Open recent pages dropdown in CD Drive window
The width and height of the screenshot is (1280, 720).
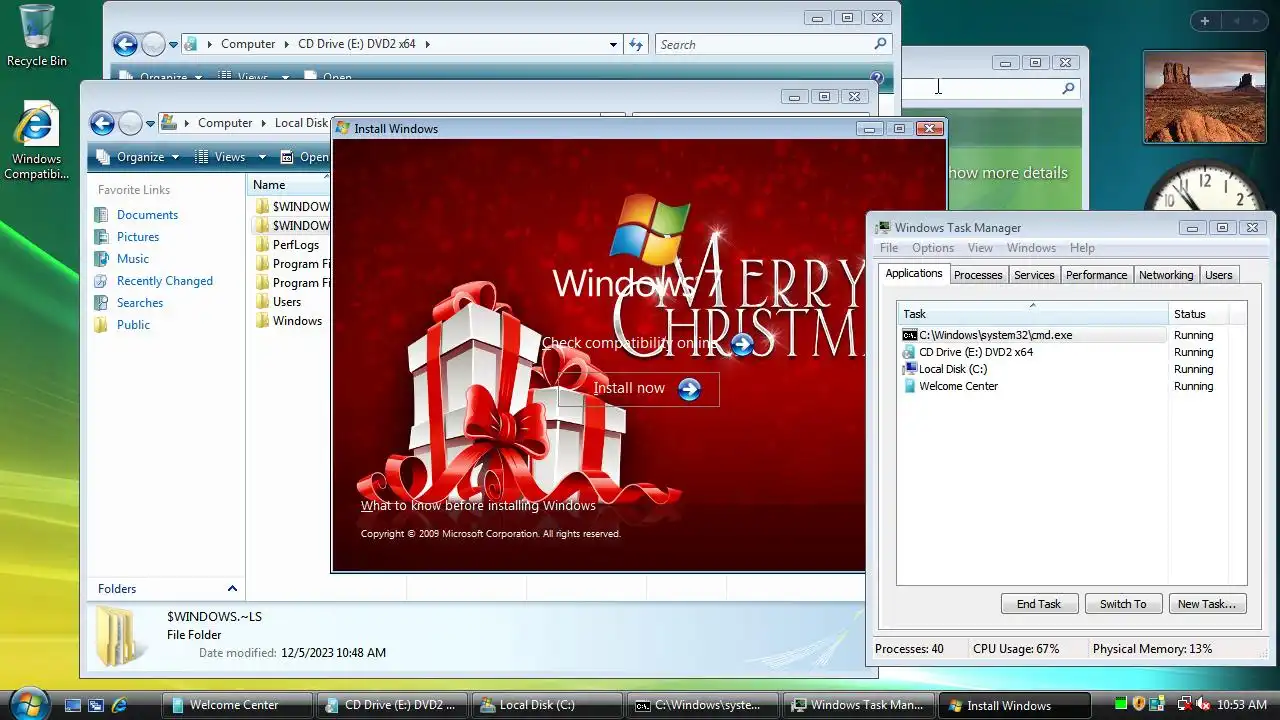(x=173, y=45)
